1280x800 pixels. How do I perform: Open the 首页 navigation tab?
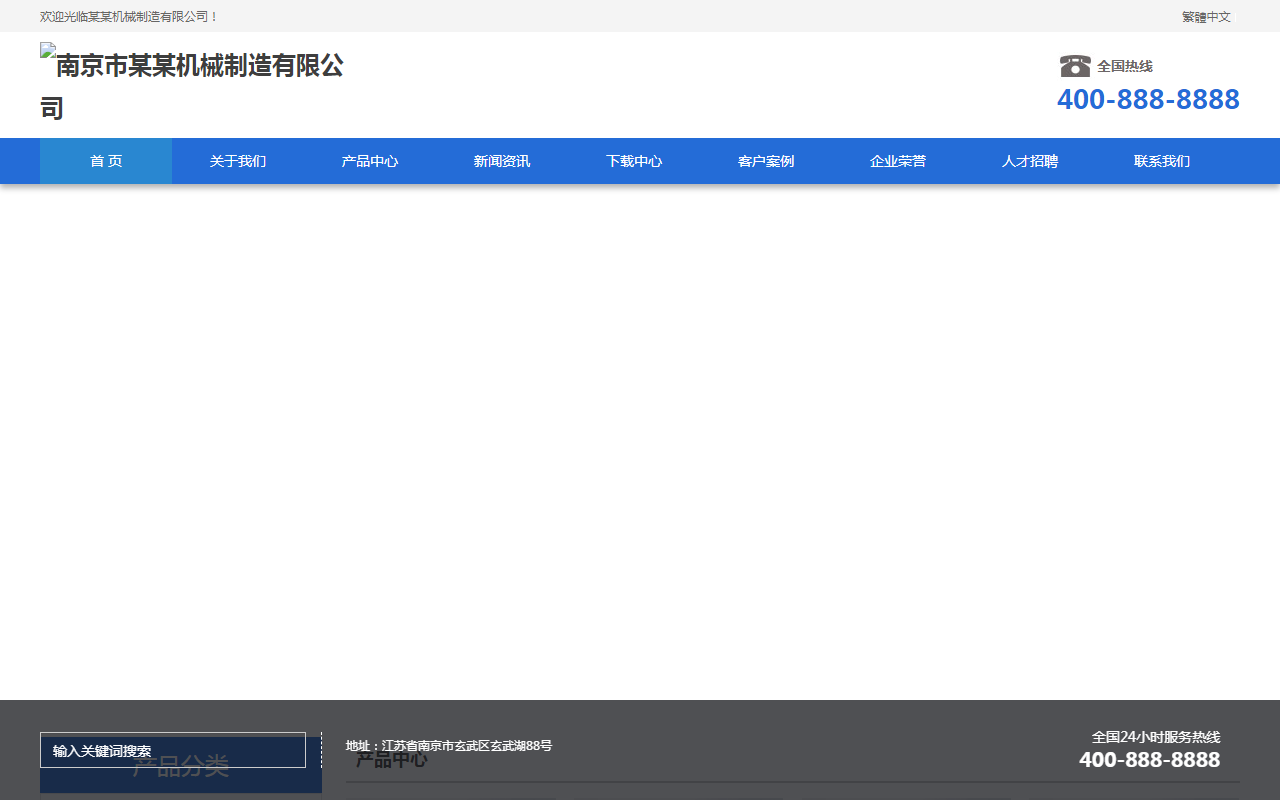coord(106,161)
